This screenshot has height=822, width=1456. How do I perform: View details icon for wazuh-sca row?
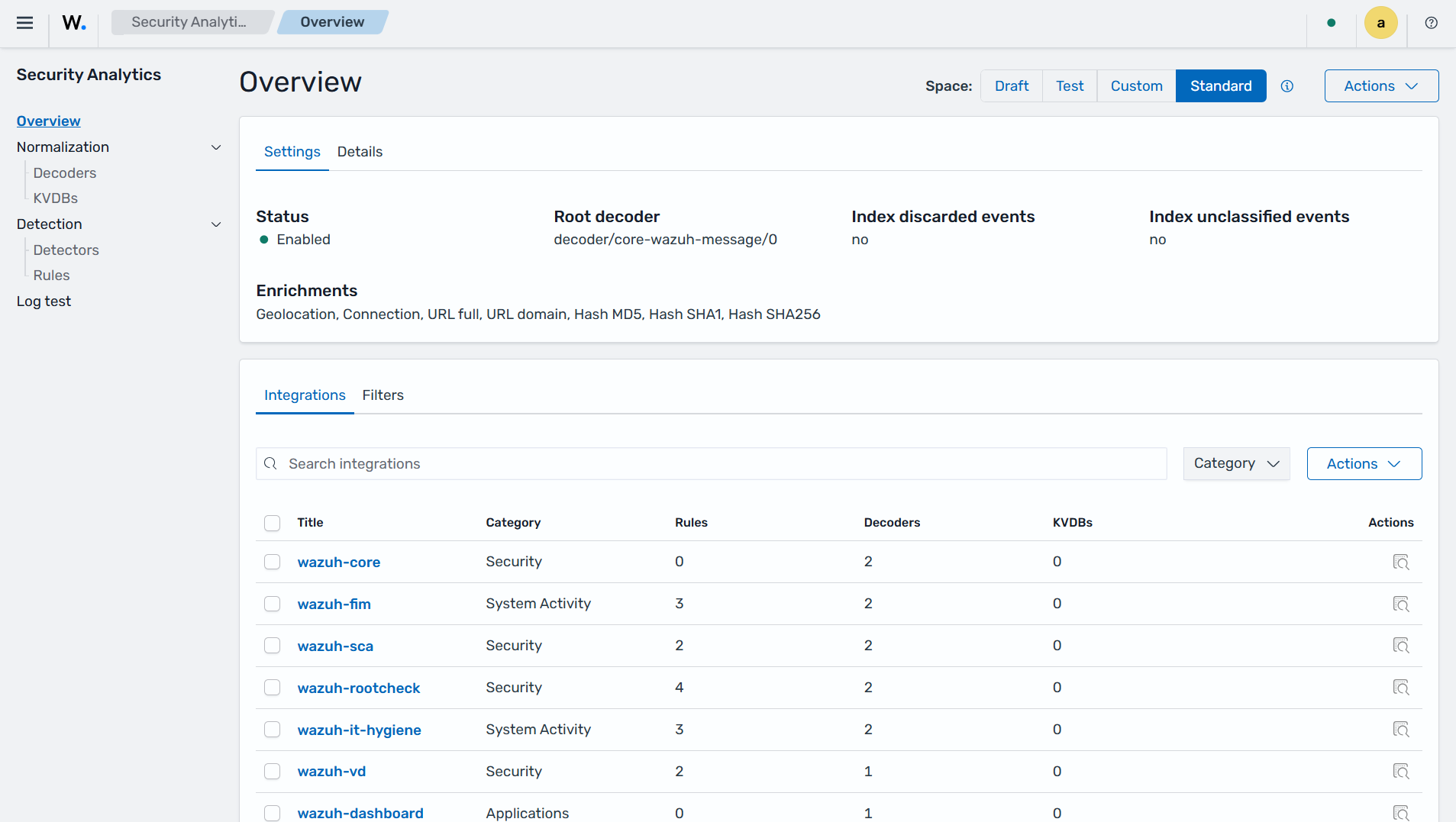pos(1401,646)
